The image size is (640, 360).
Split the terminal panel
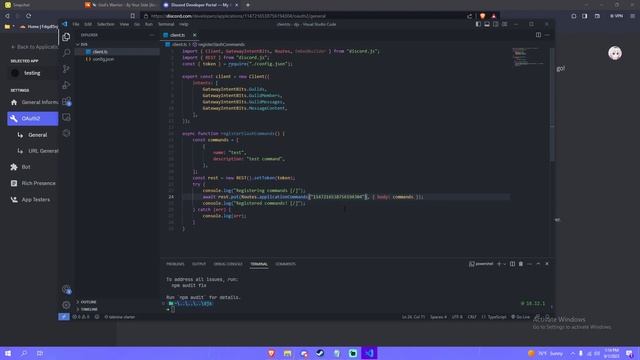[512, 264]
